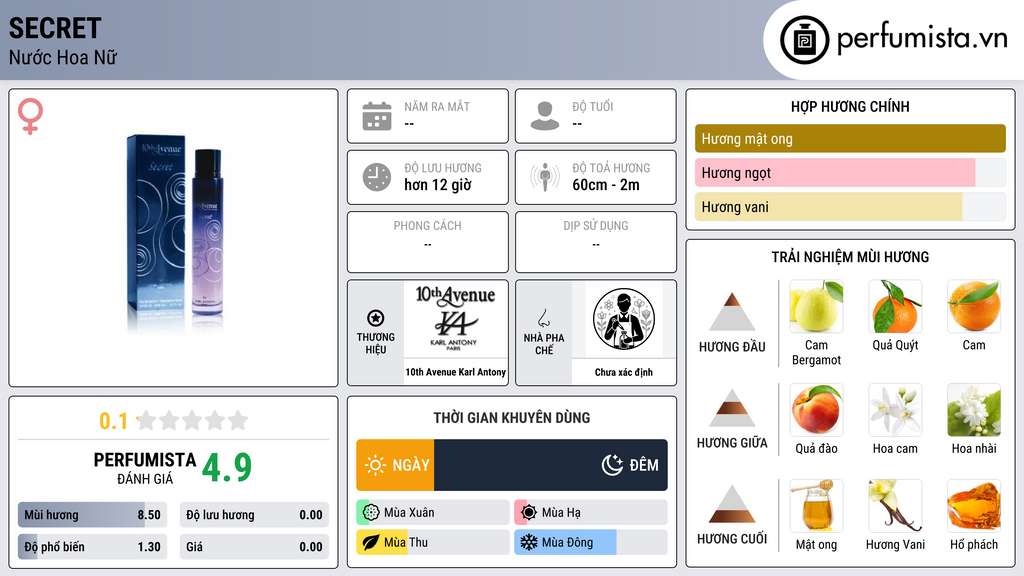The width and height of the screenshot is (1024, 576).
Task: Click the 10th Avenue Karl Antony brand name
Action: (456, 372)
